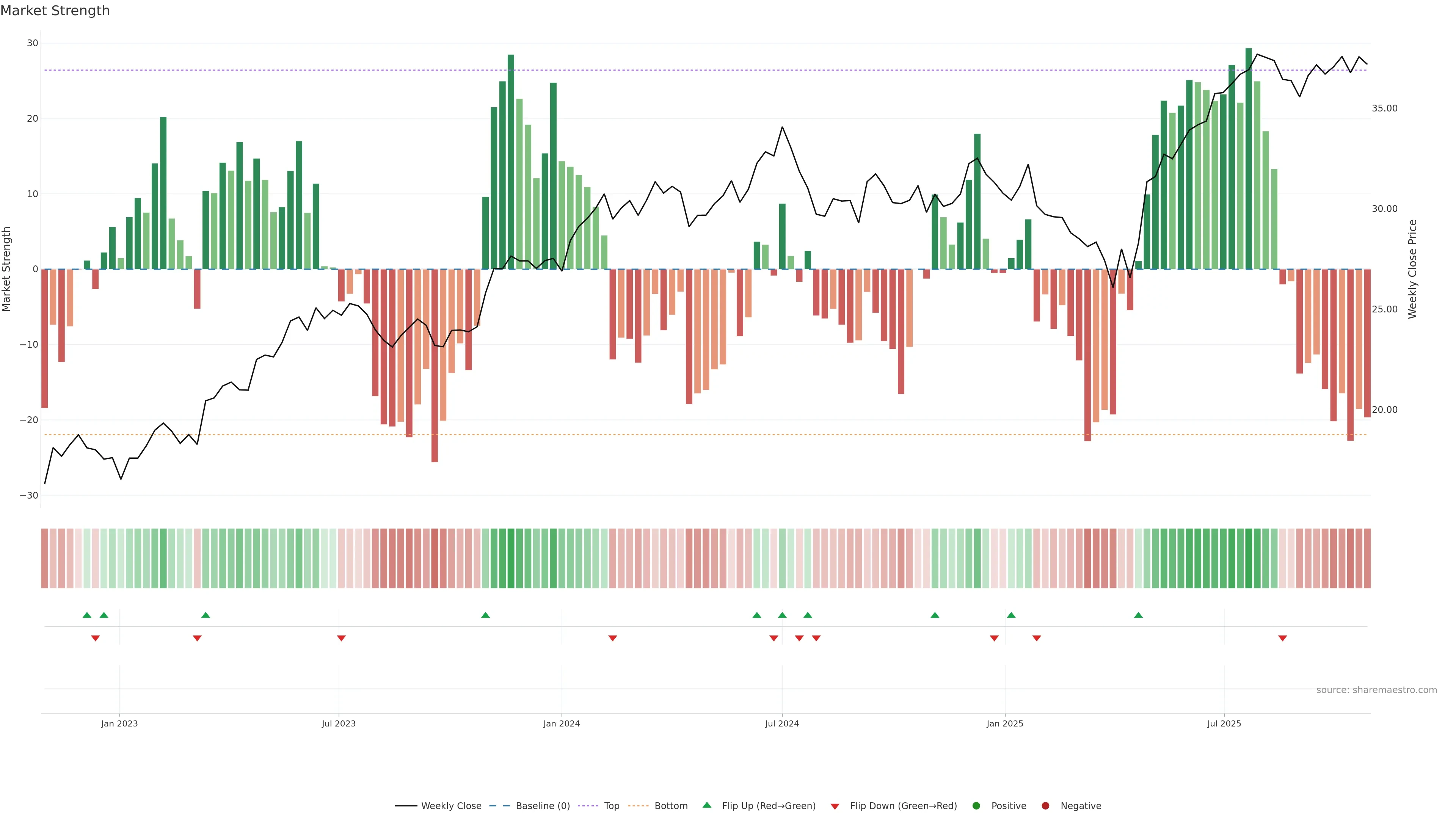Image resolution: width=1456 pixels, height=819 pixels.
Task: Click the leftmost heatmap strip cell
Action: (x=44, y=558)
